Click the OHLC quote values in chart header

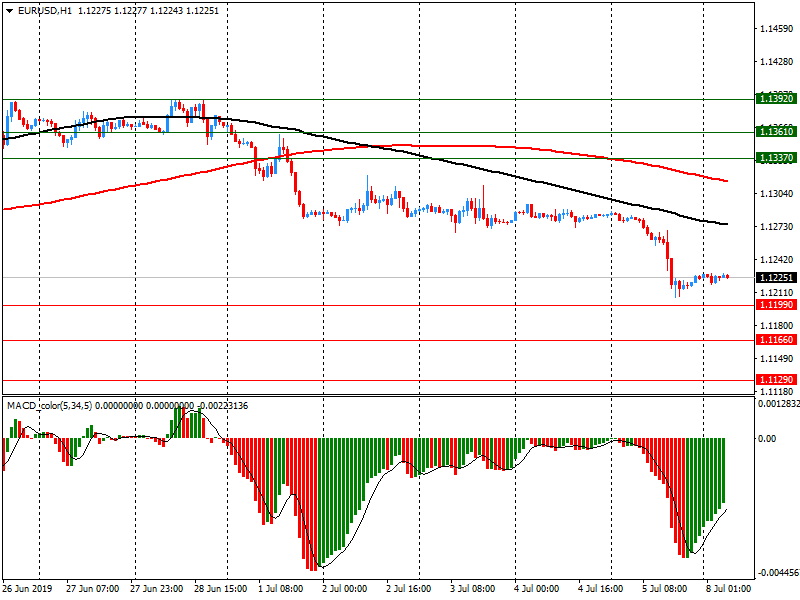(148, 11)
